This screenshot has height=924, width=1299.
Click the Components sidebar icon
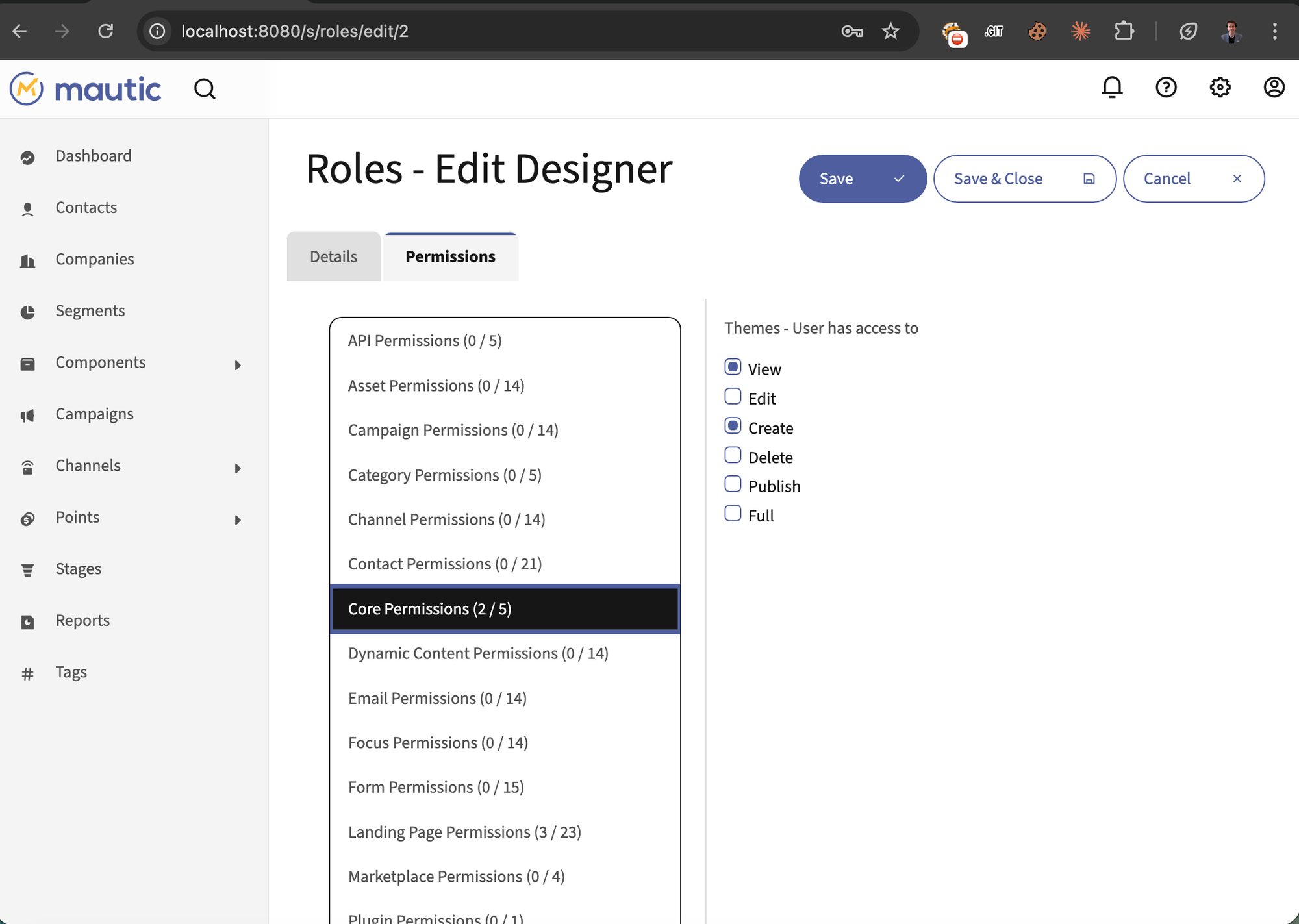point(27,364)
